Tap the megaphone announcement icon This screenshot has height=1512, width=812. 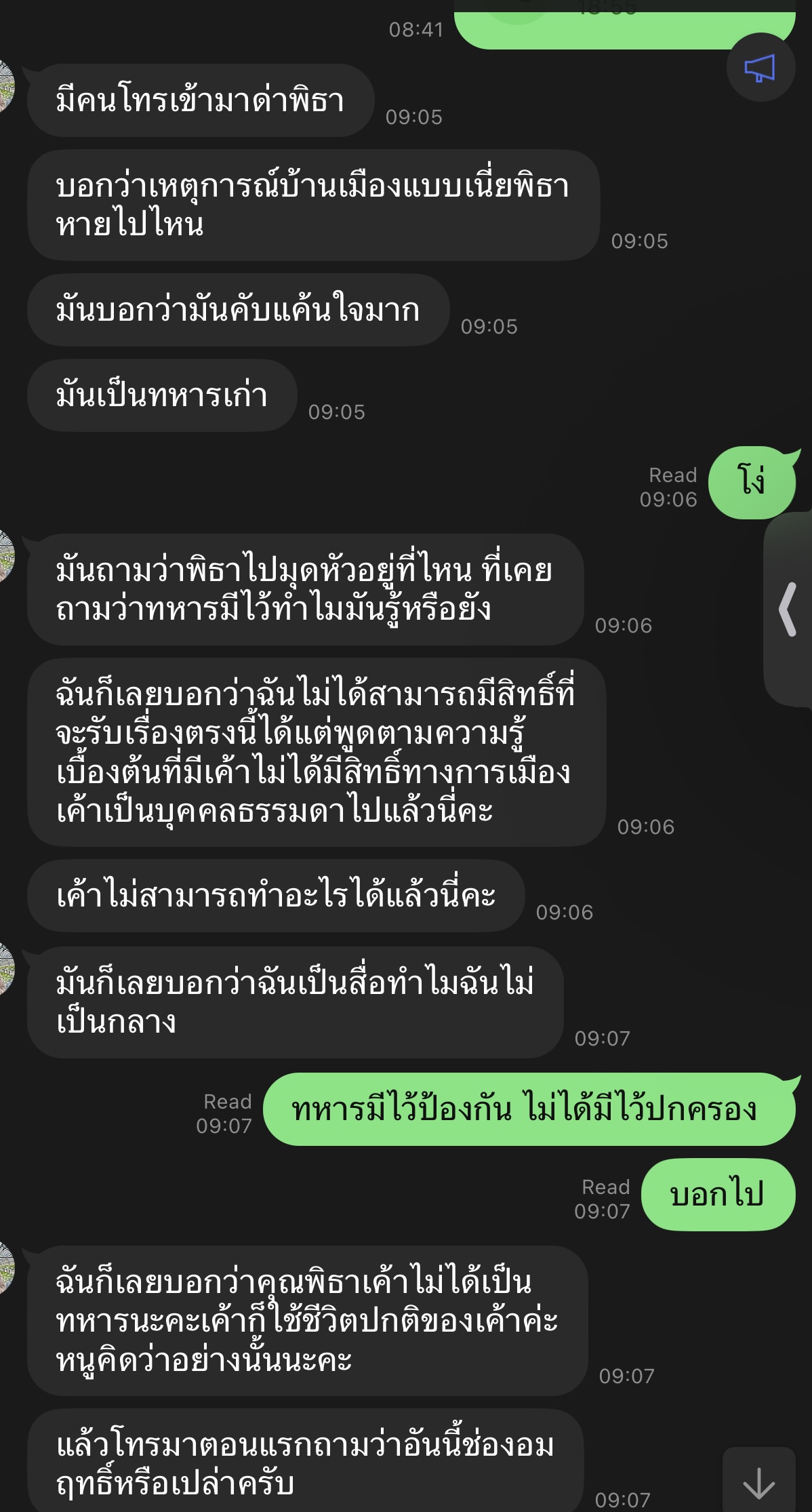click(x=760, y=68)
